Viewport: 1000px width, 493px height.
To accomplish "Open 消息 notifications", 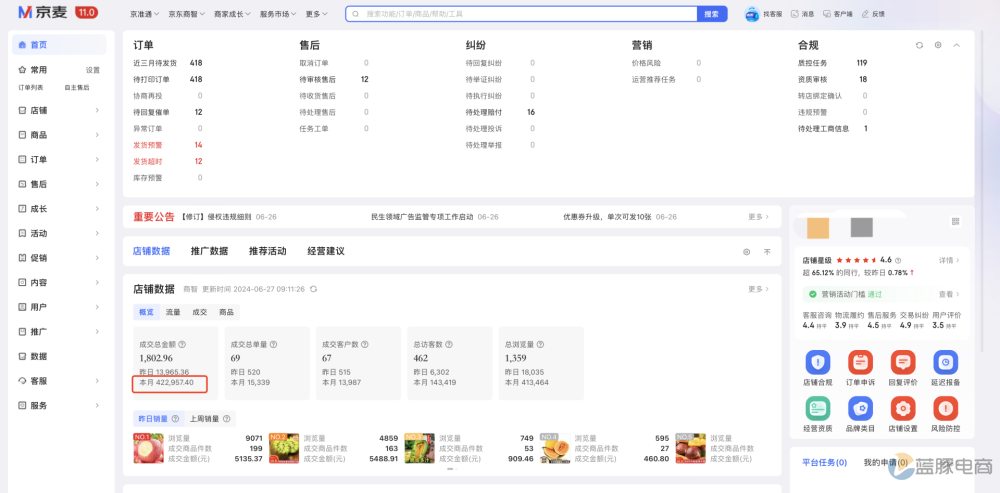I will tap(803, 14).
